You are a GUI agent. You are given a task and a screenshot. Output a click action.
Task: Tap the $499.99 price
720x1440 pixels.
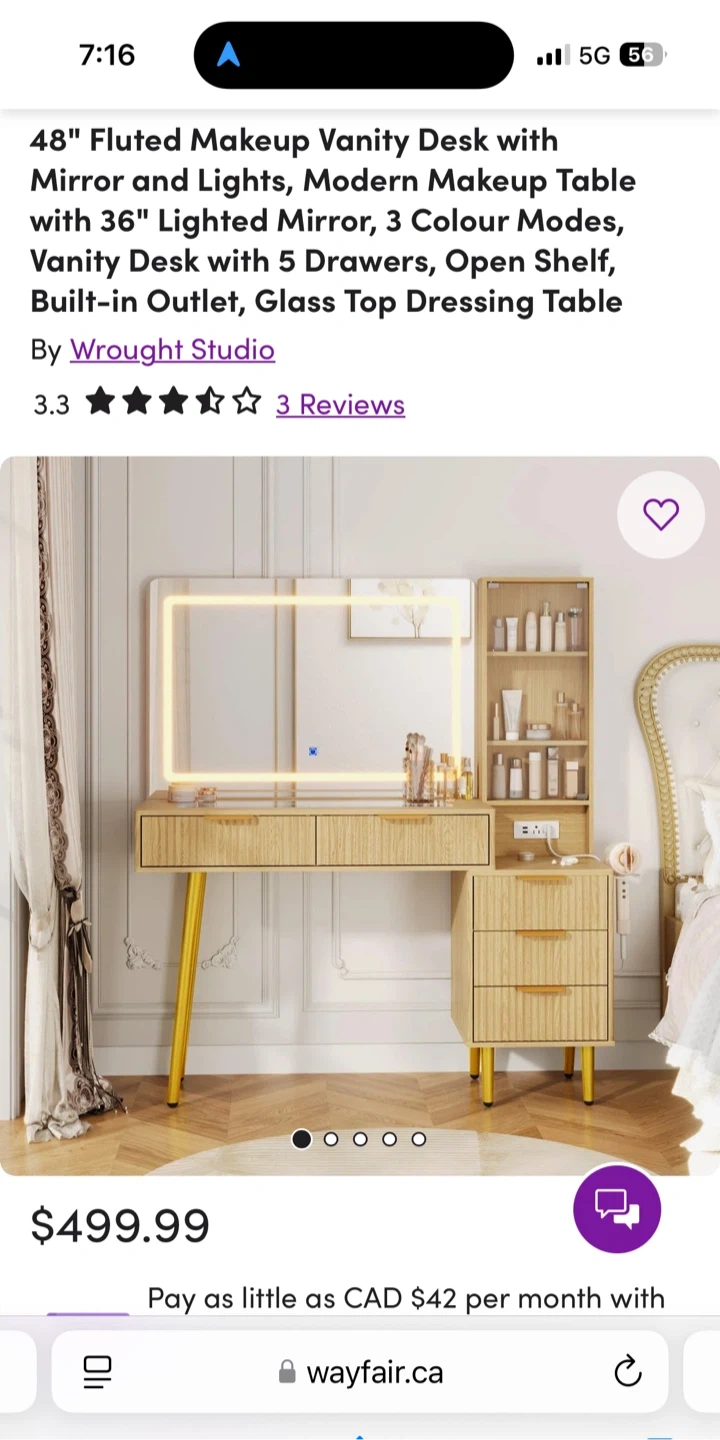[x=120, y=1226]
